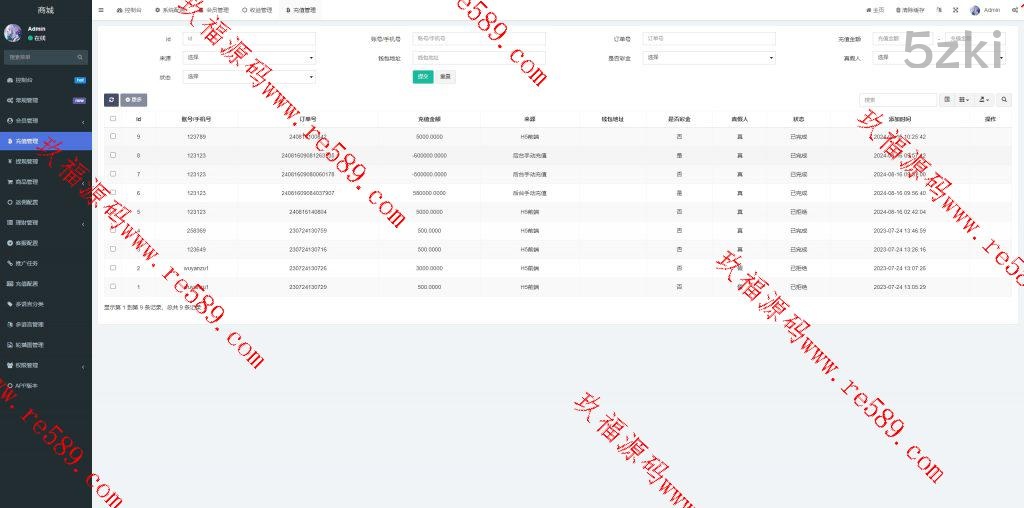Open the 来源 source dropdown filter
The width and height of the screenshot is (1024, 508).
point(249,57)
